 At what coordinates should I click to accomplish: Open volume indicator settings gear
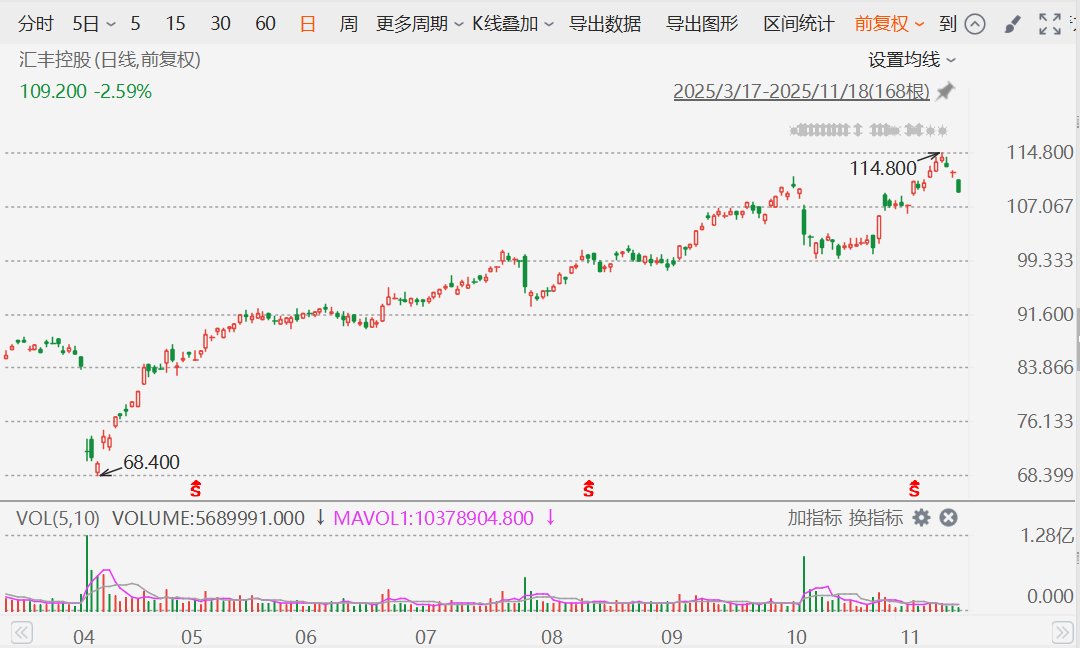pos(921,517)
